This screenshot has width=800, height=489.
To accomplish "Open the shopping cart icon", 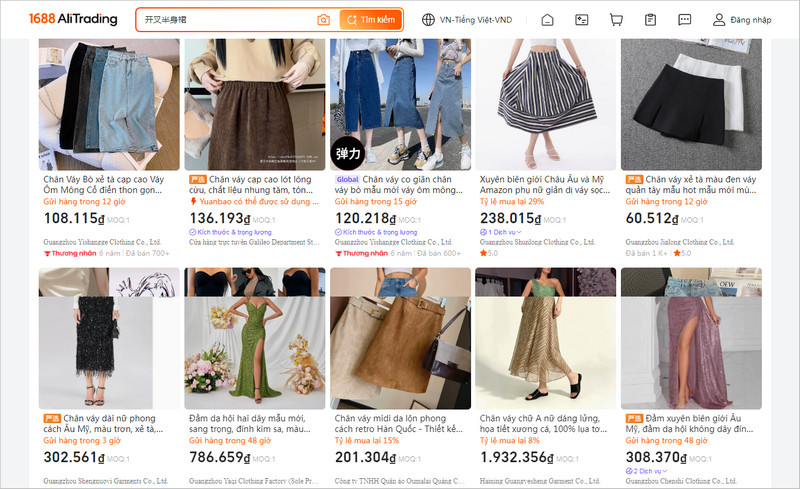I will click(x=616, y=20).
